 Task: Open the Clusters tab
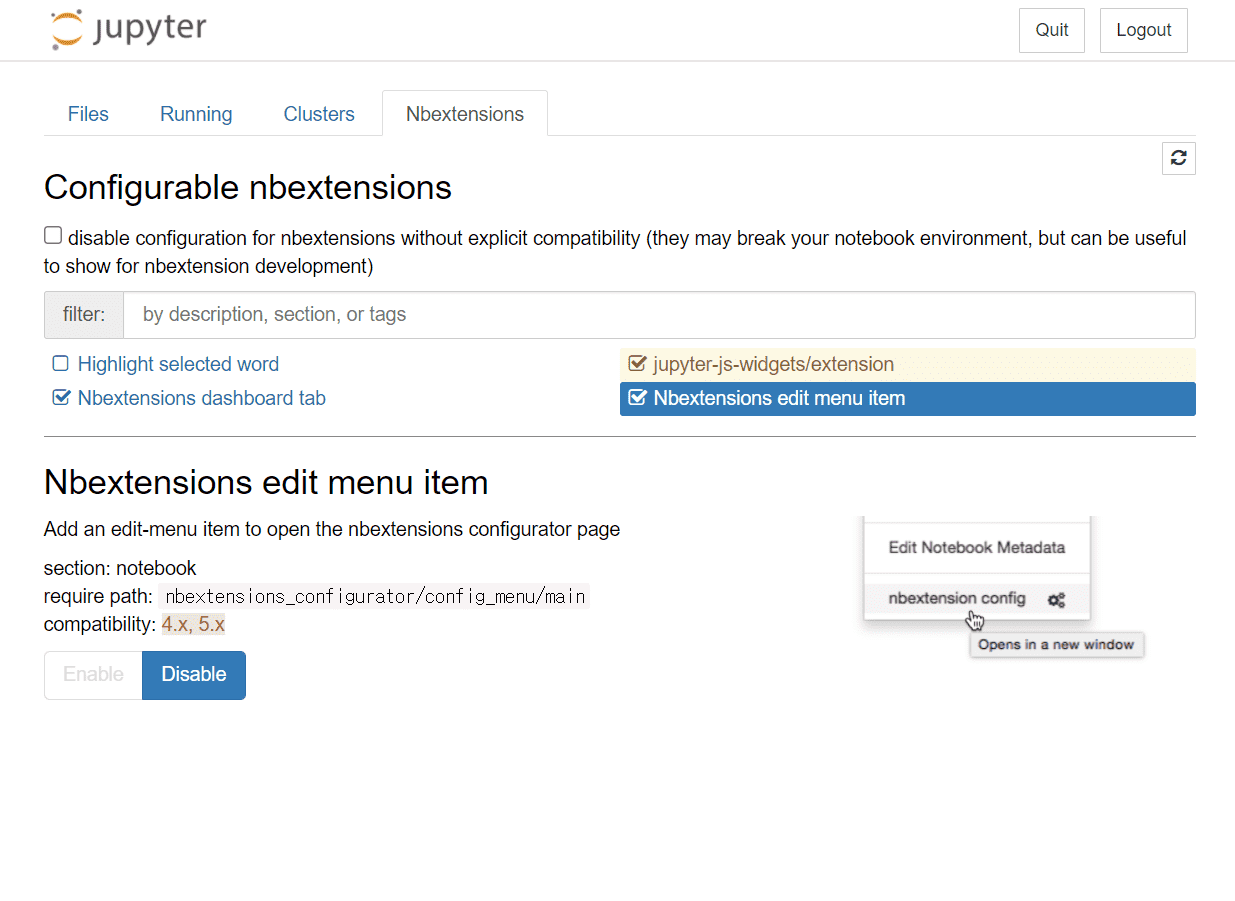point(319,114)
